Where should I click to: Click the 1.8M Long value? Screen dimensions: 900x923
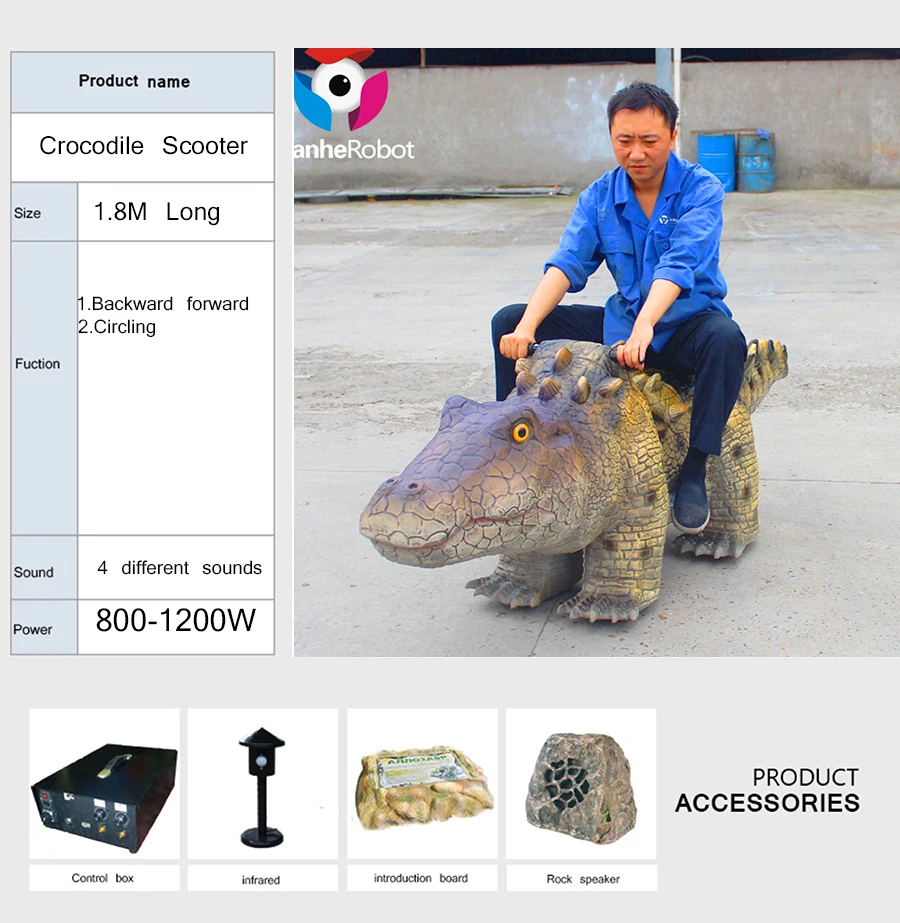coord(156,212)
